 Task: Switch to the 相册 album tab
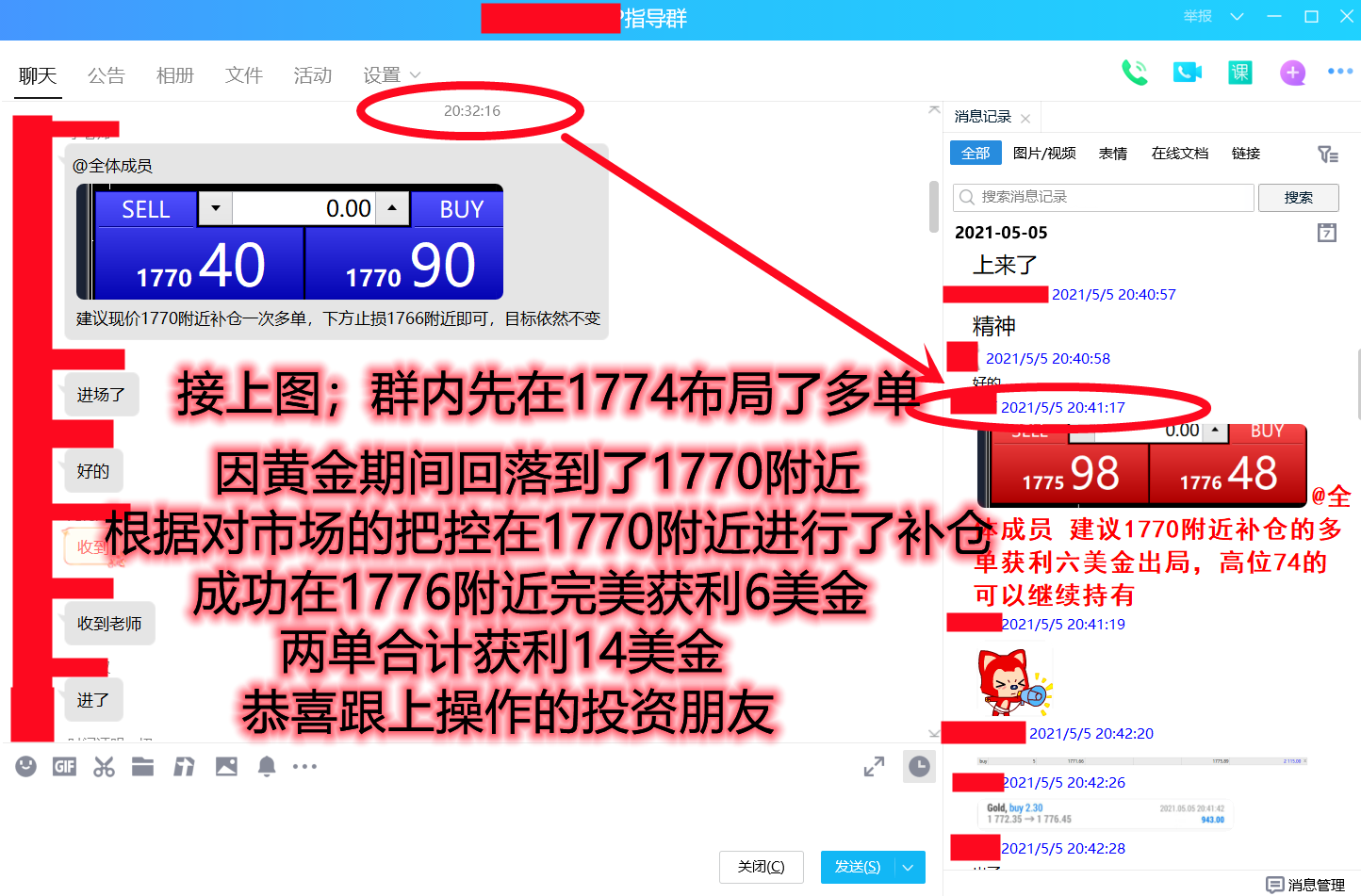point(174,75)
